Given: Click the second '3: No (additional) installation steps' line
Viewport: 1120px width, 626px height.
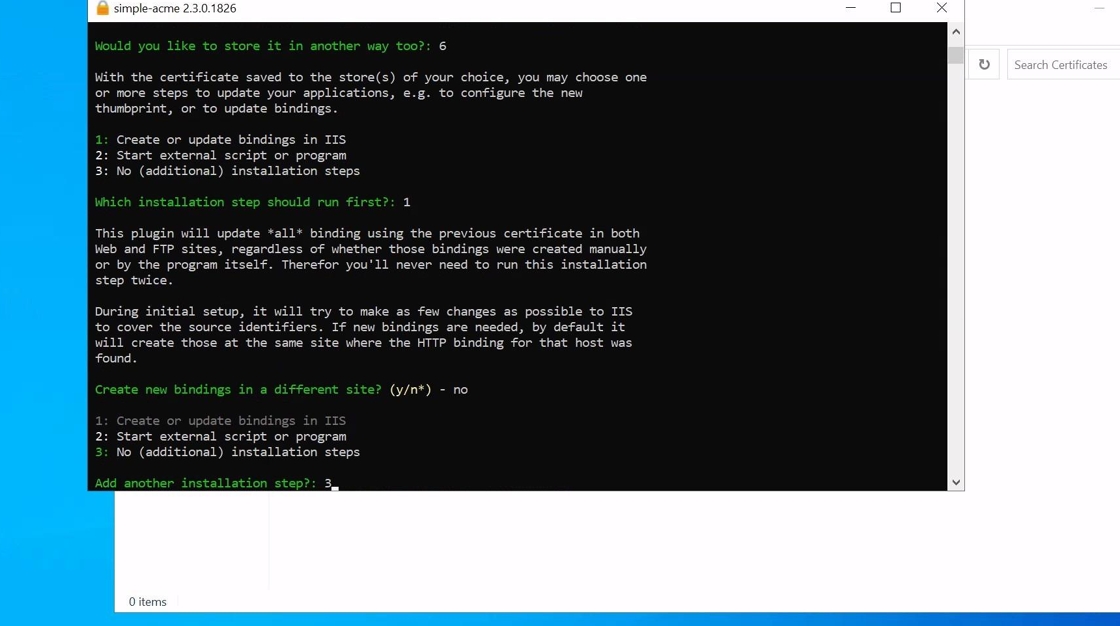Looking at the screenshot, I should [x=227, y=452].
